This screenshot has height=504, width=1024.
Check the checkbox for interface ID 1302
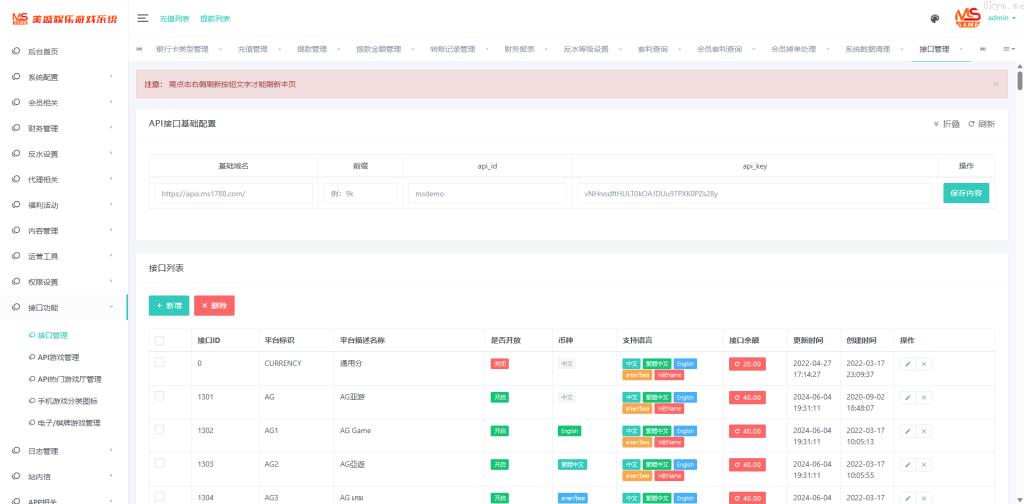click(160, 430)
